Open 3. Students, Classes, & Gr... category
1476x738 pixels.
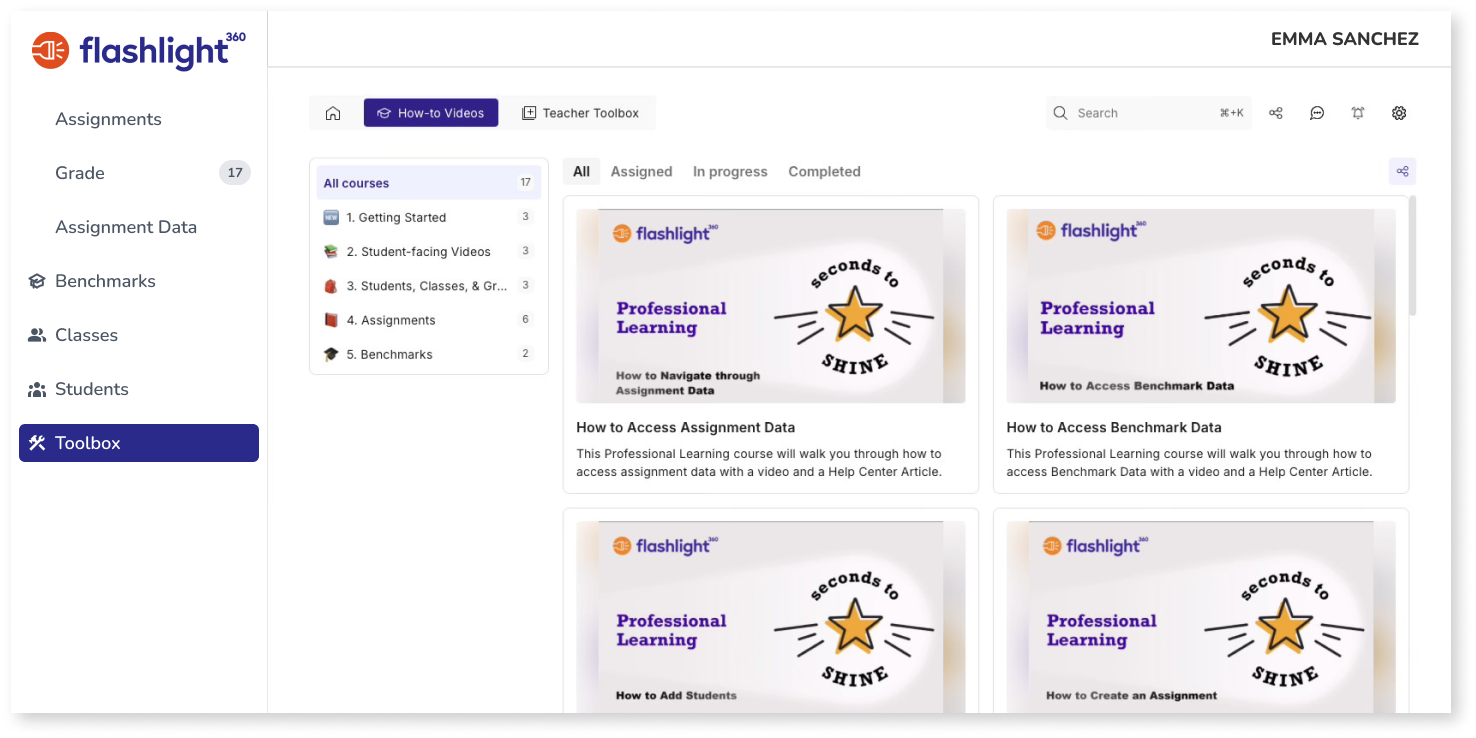429,286
